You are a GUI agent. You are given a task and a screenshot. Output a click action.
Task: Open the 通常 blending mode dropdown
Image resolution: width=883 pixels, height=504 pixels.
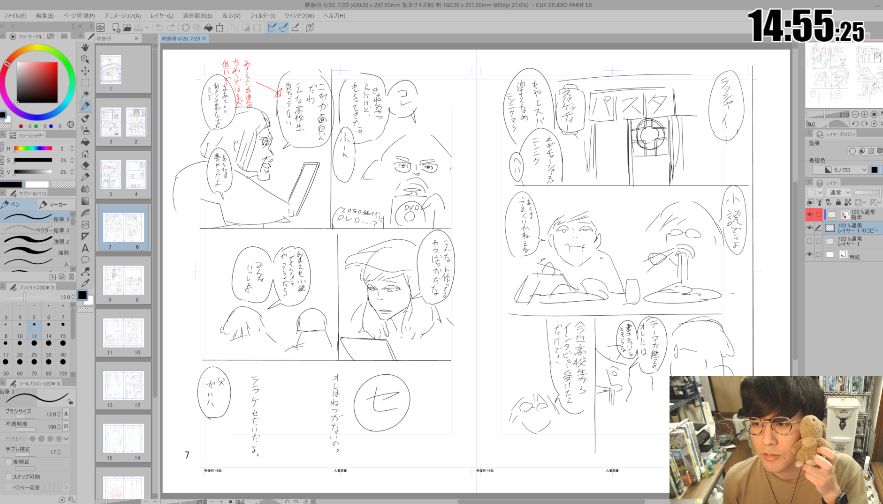pyautogui.click(x=839, y=193)
